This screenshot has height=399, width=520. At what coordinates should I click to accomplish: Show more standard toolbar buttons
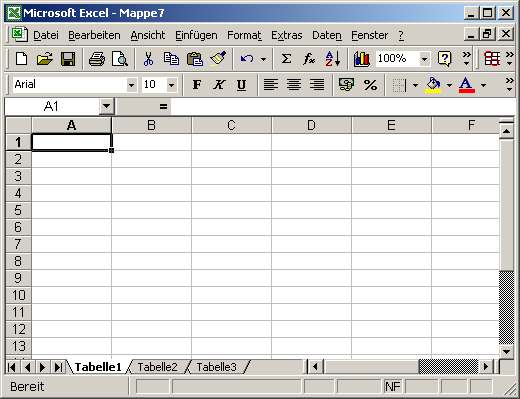pos(467,58)
